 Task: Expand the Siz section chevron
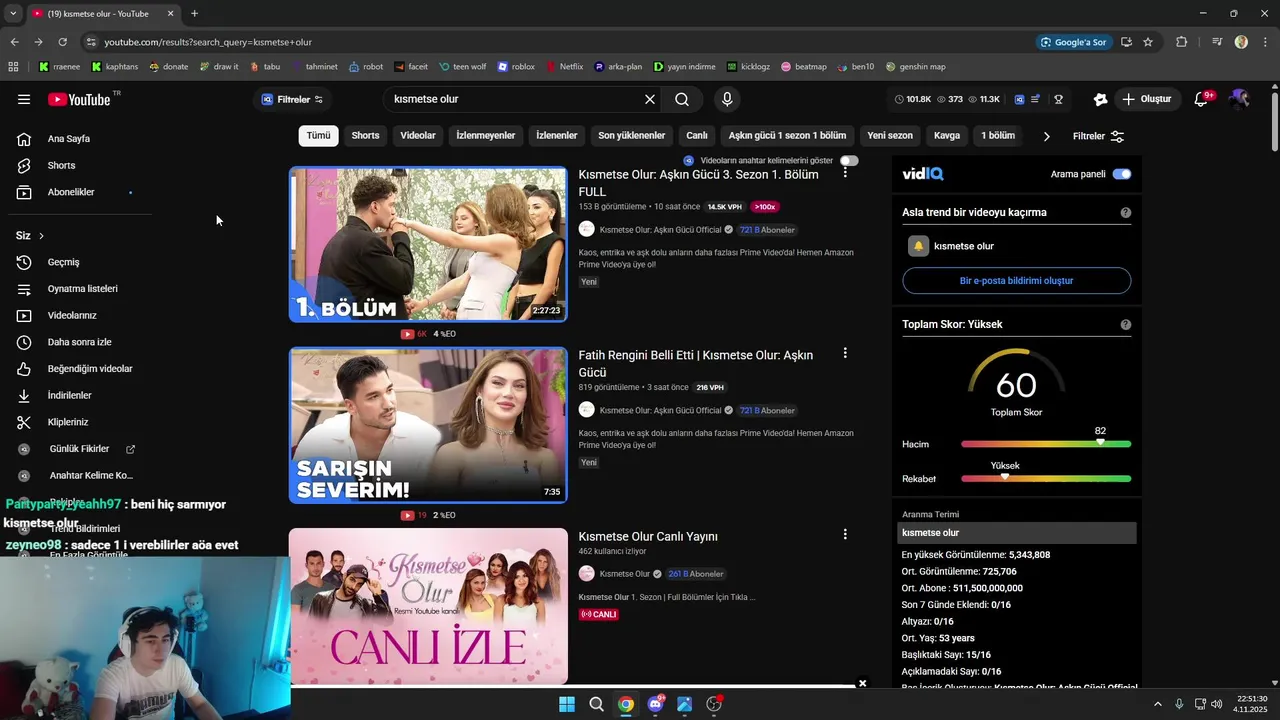click(x=41, y=236)
